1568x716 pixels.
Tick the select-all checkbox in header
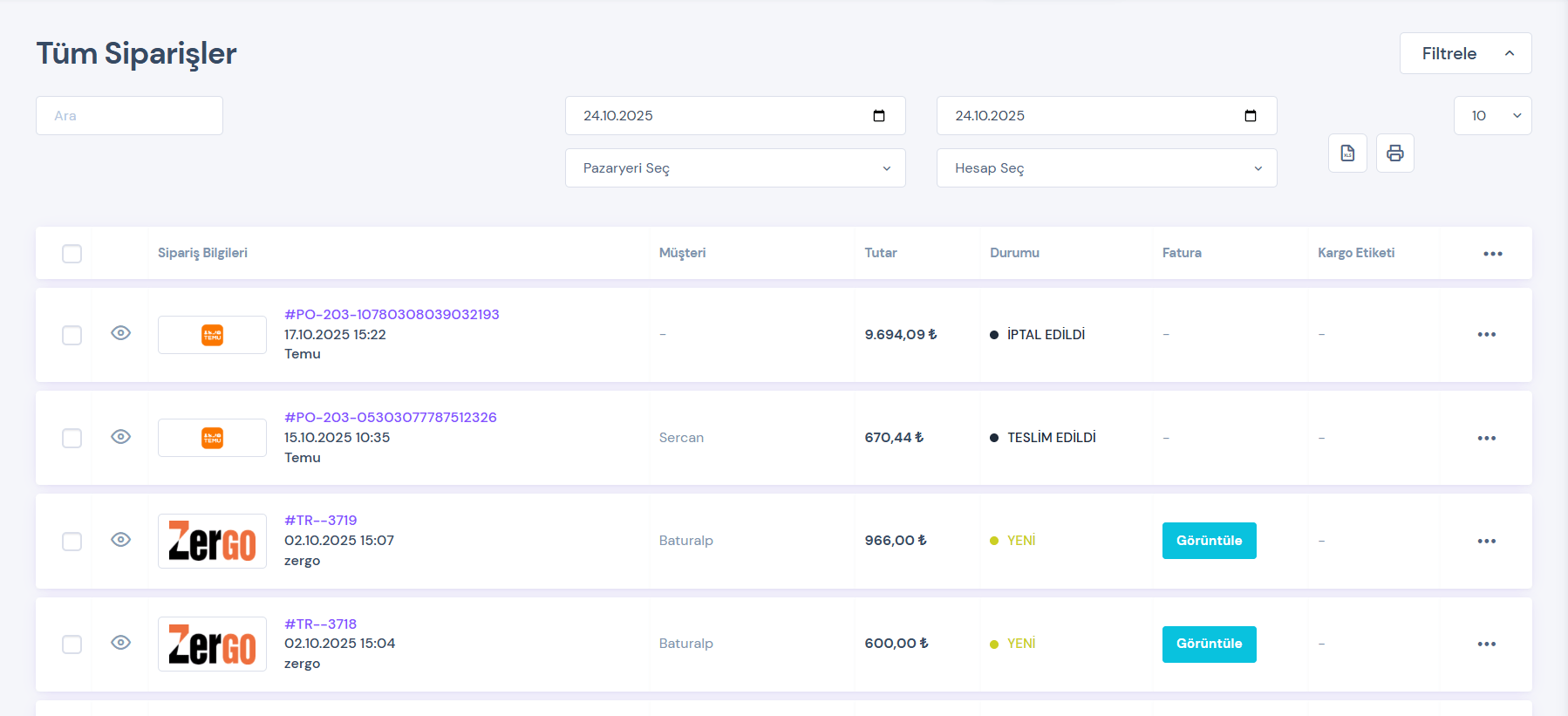[x=72, y=254]
